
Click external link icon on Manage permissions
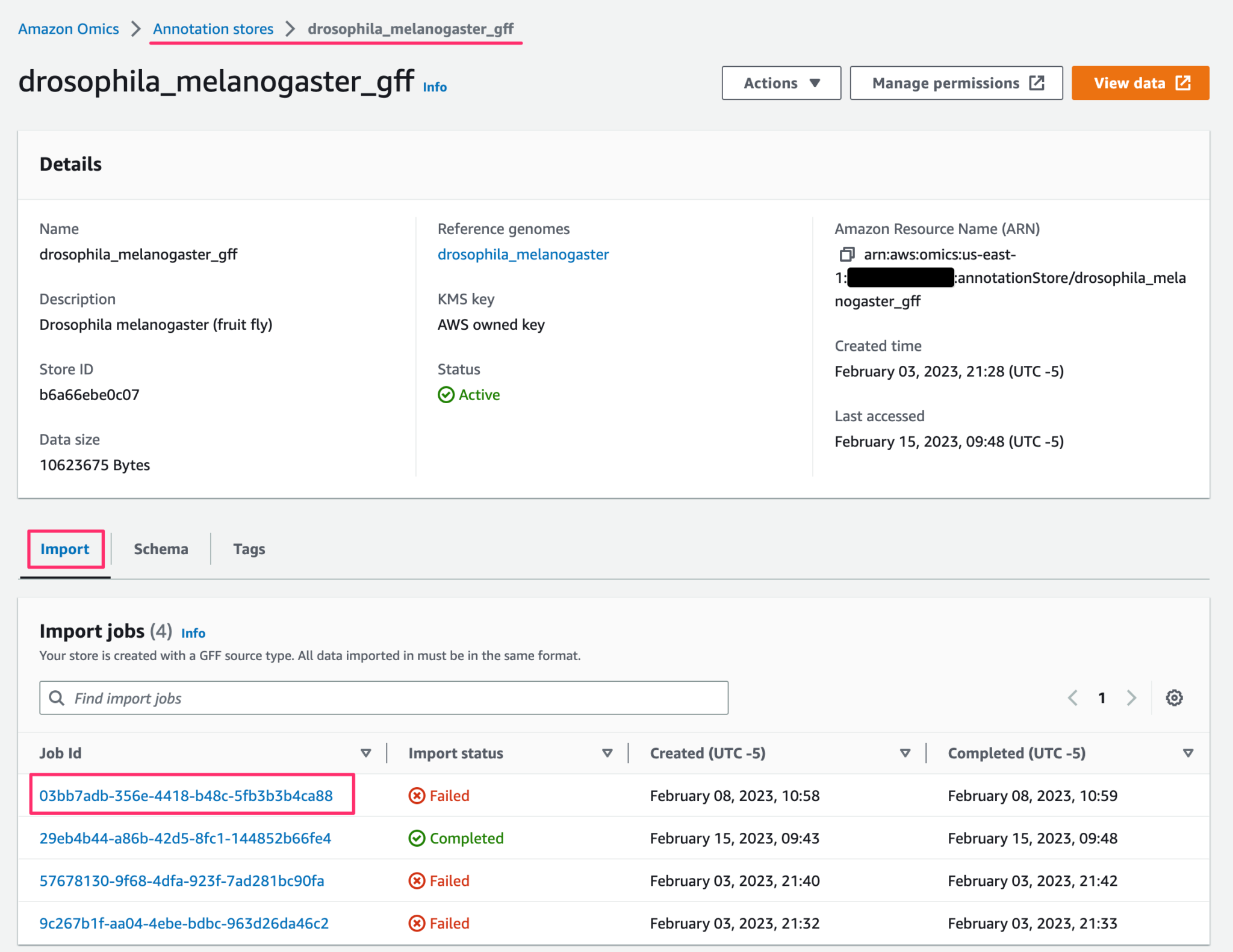click(1037, 83)
